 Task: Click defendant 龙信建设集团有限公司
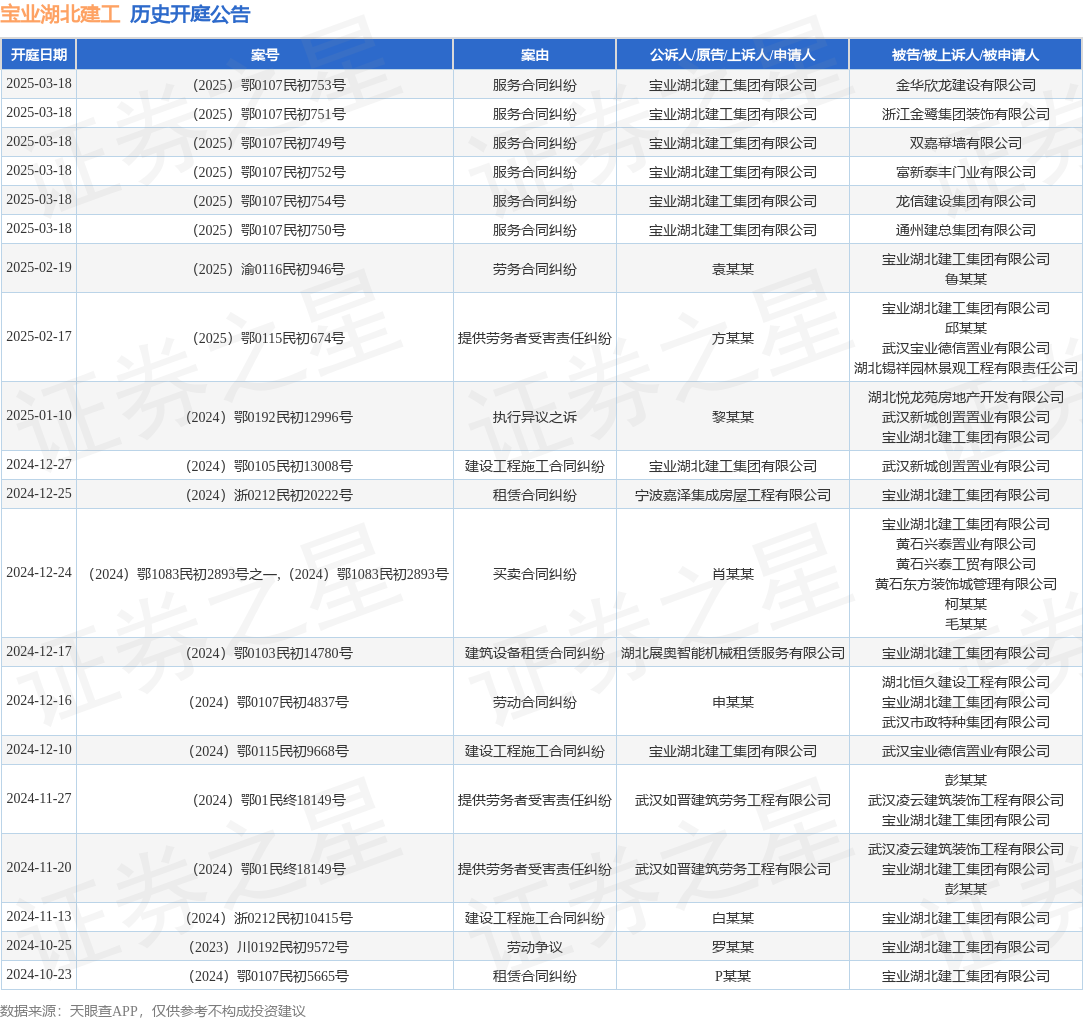(966, 202)
